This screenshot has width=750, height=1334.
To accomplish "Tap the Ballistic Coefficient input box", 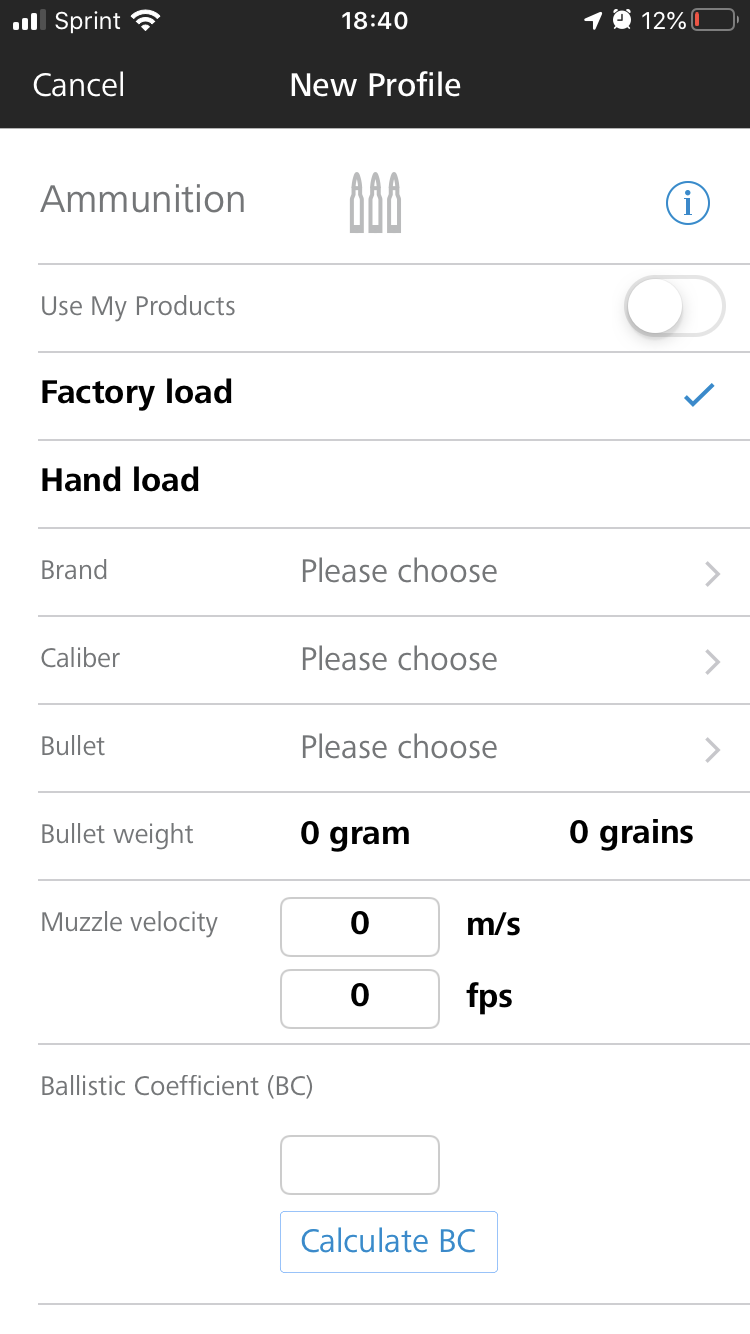I will 360,1165.
